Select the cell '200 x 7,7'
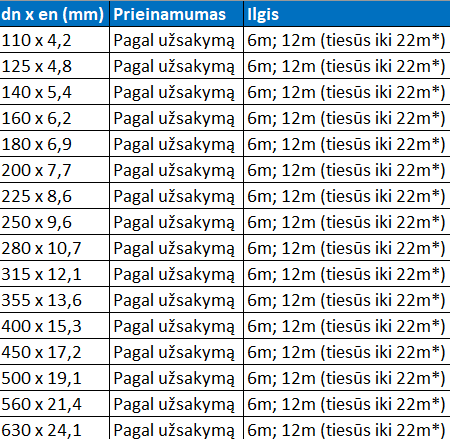 pyautogui.click(x=54, y=170)
